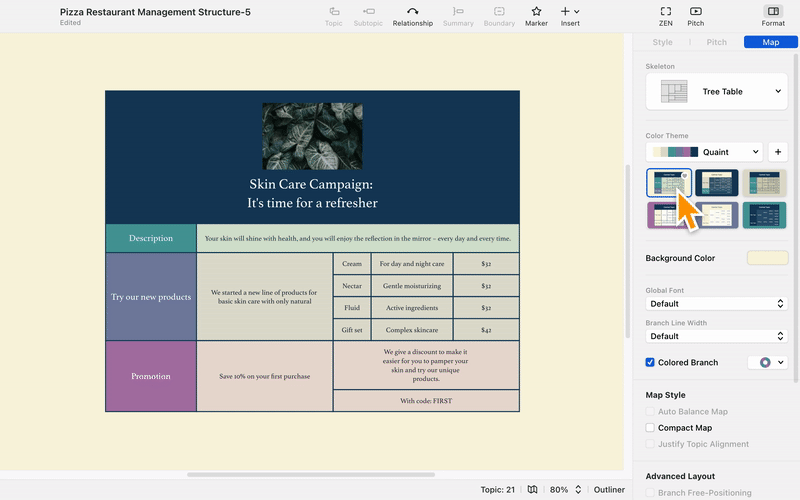The image size is (800, 500).
Task: Select the Description topic cell
Action: coord(151,238)
